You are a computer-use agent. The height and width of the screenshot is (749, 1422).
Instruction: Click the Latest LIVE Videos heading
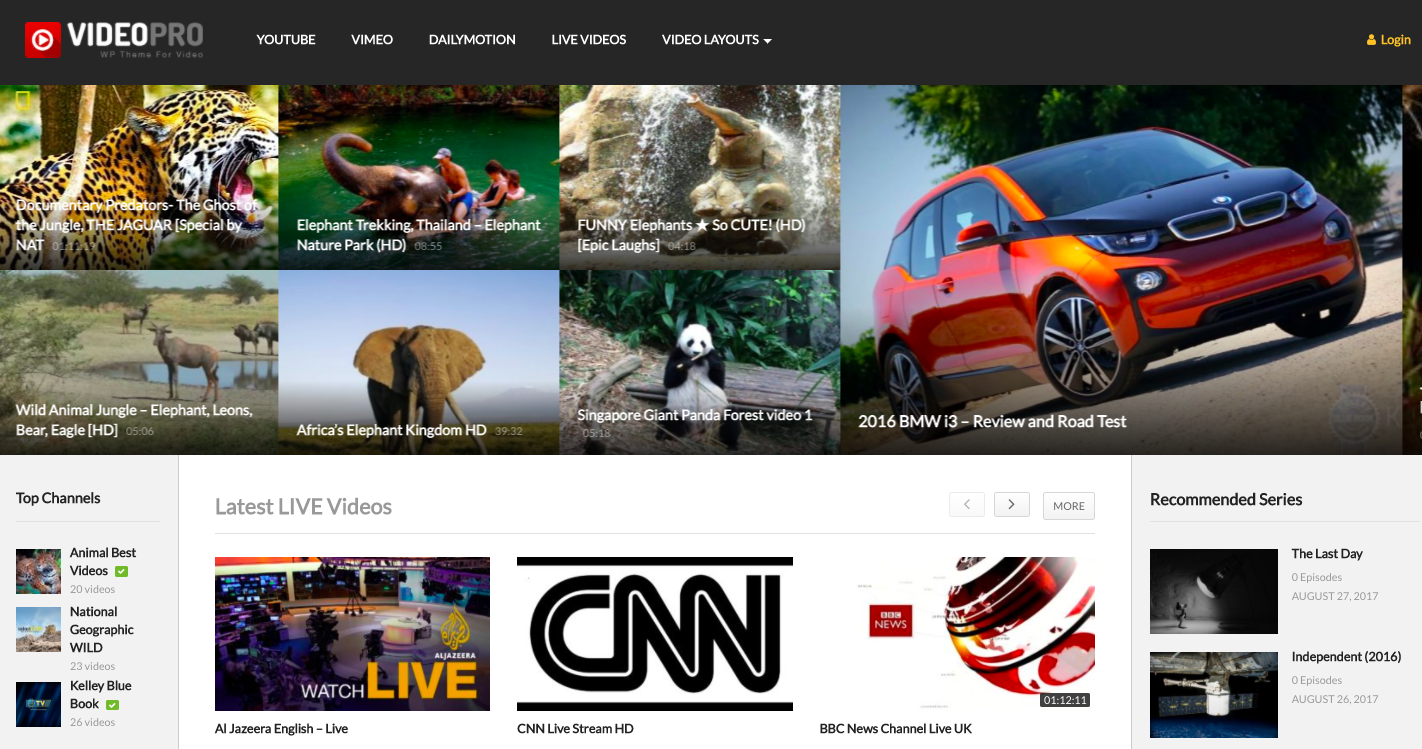303,506
